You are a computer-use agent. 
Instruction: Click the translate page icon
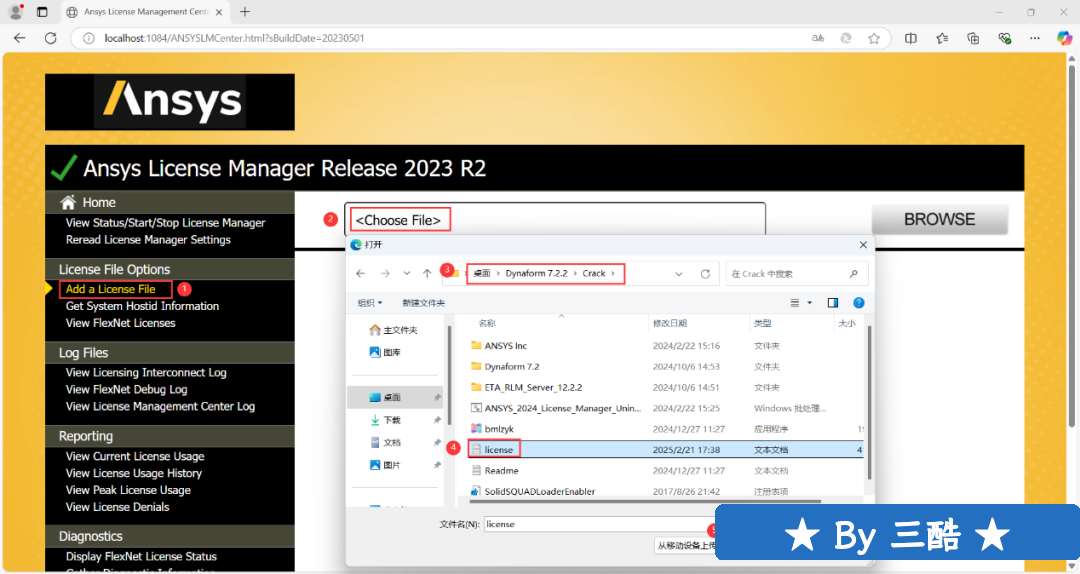818,38
